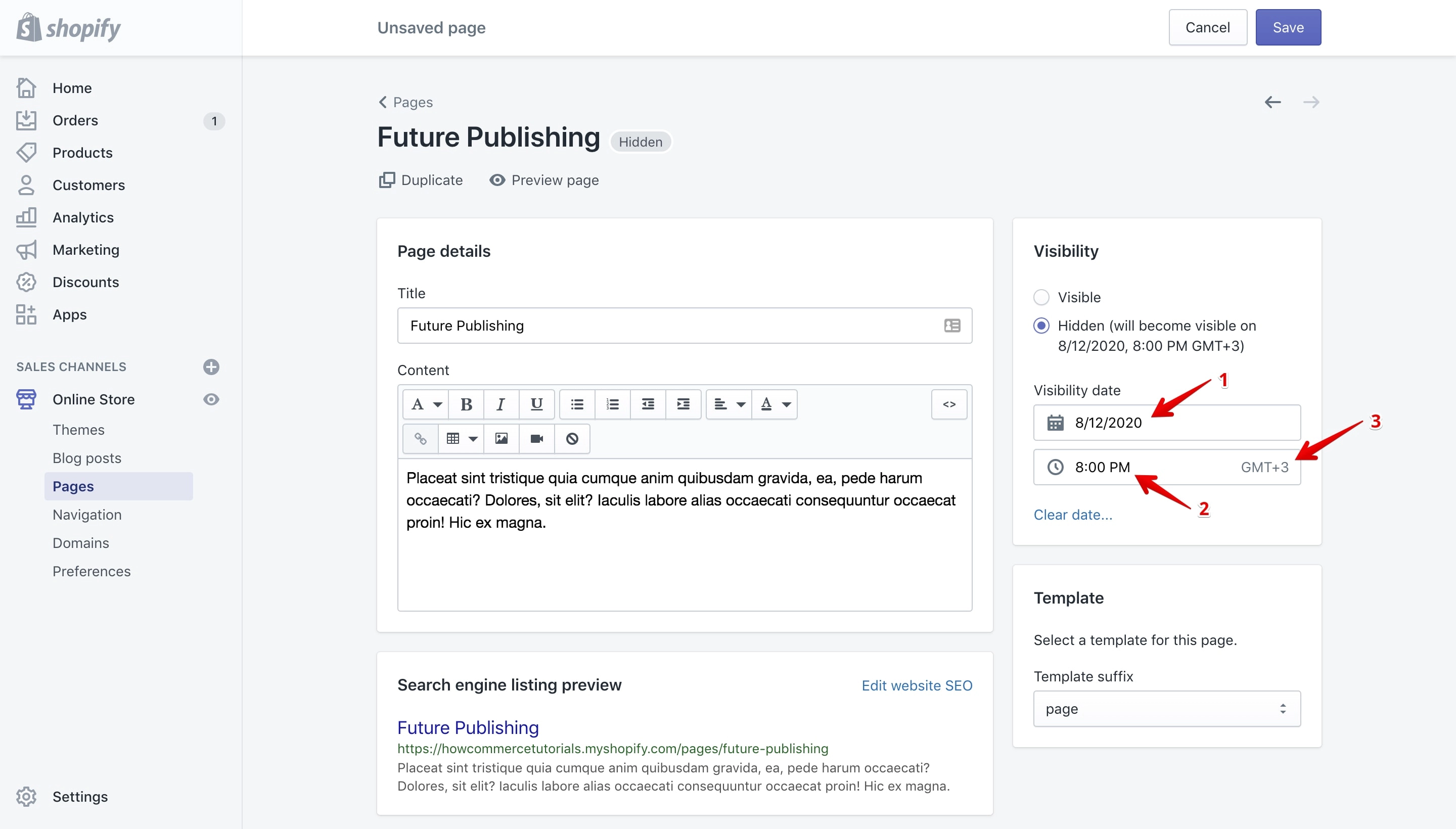
Task: Insert video into content
Action: [536, 438]
